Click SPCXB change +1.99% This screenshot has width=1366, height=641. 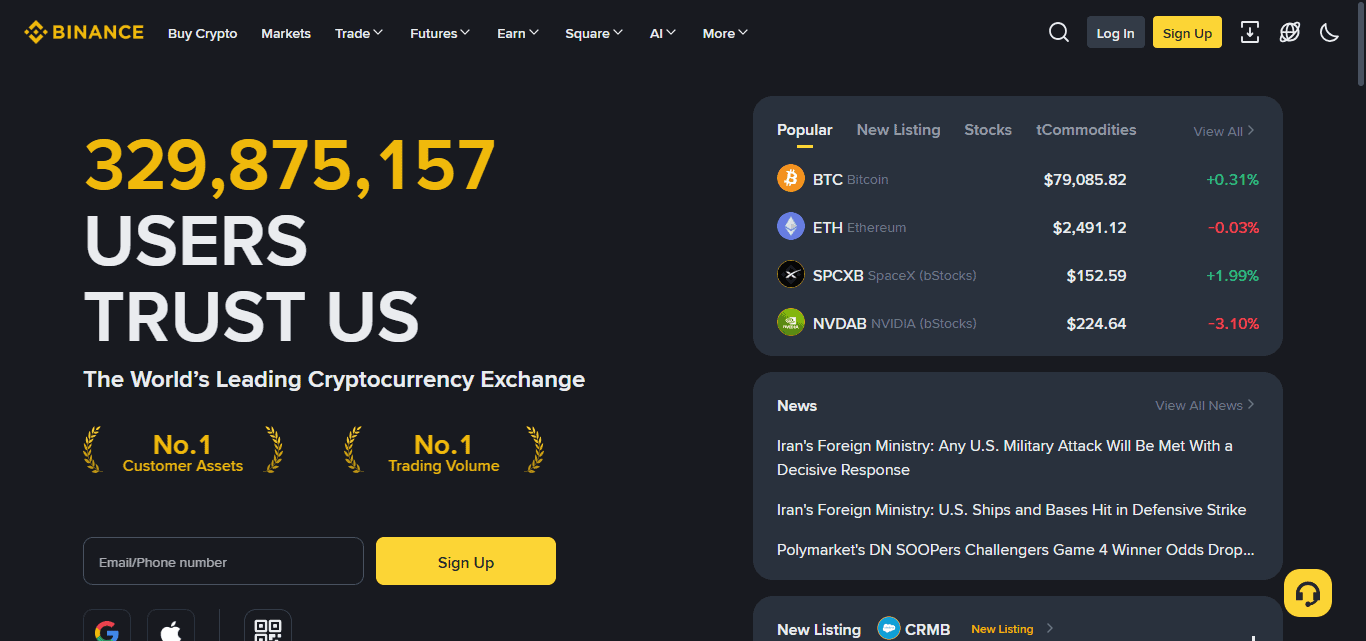pyautogui.click(x=1233, y=276)
